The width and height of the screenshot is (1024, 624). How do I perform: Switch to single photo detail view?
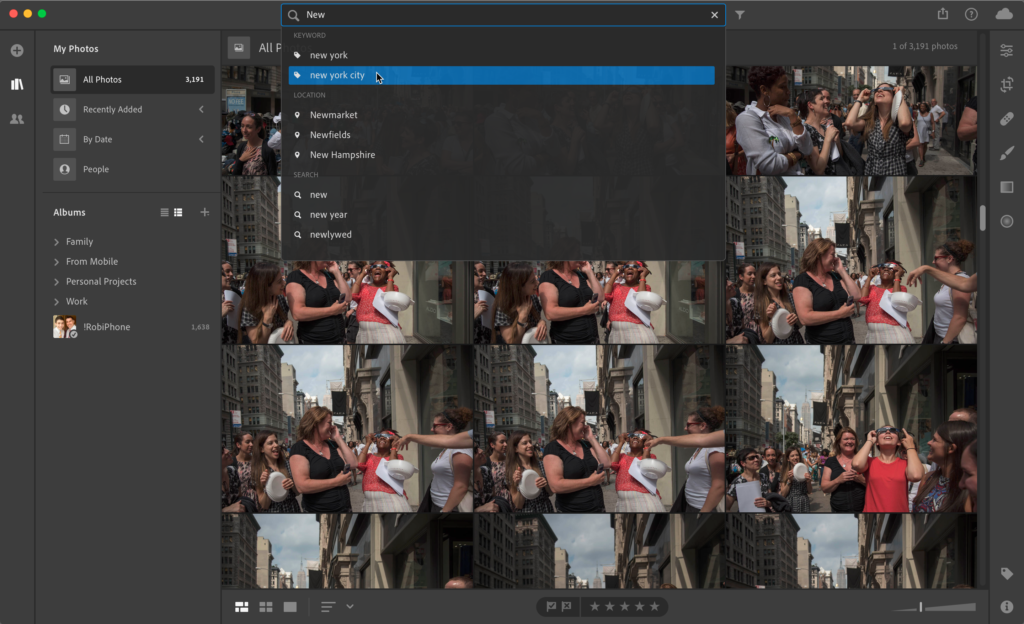290,607
